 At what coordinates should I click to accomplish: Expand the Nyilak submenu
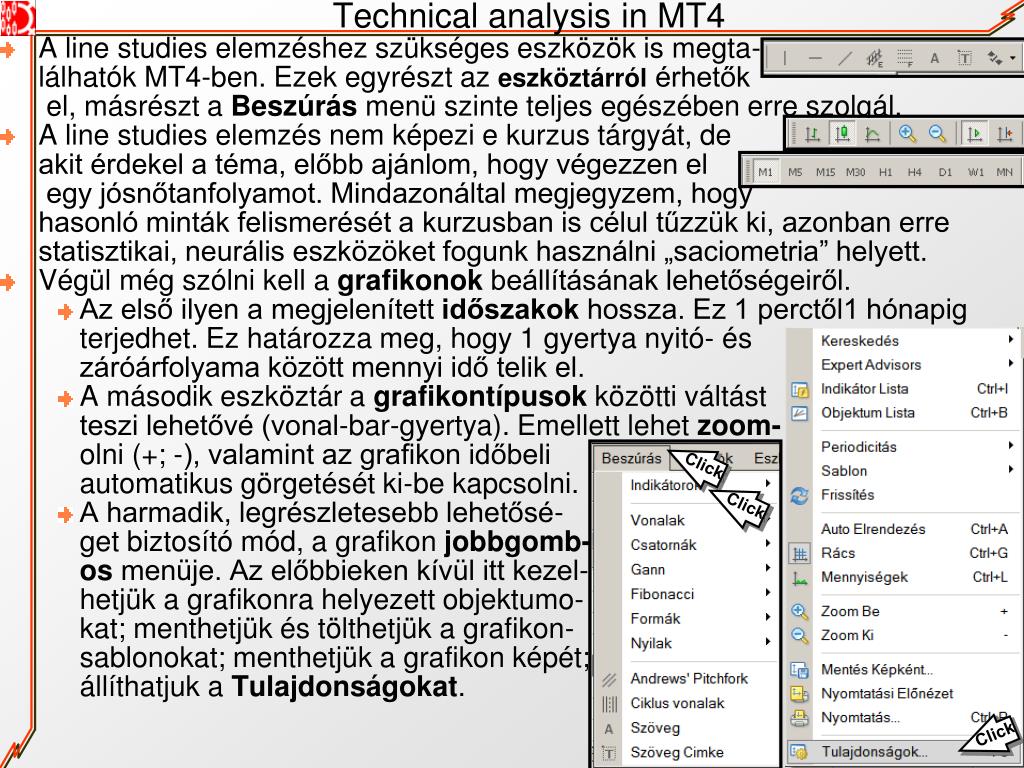tap(768, 642)
